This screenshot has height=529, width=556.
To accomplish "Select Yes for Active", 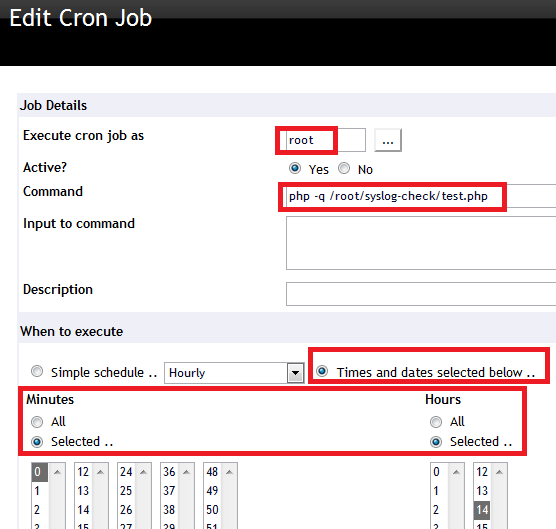I will point(295,168).
